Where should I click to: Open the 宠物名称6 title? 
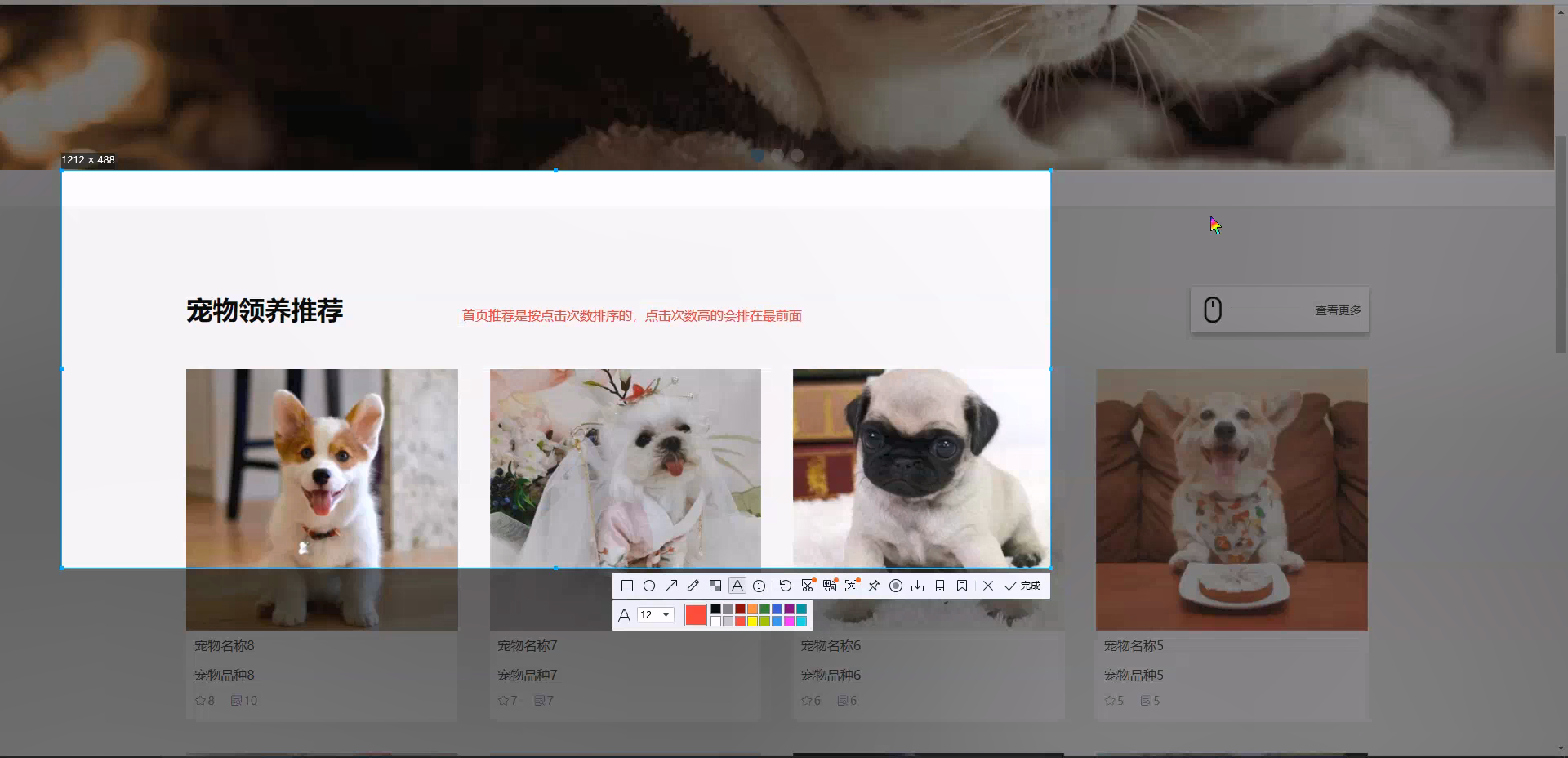click(x=831, y=645)
